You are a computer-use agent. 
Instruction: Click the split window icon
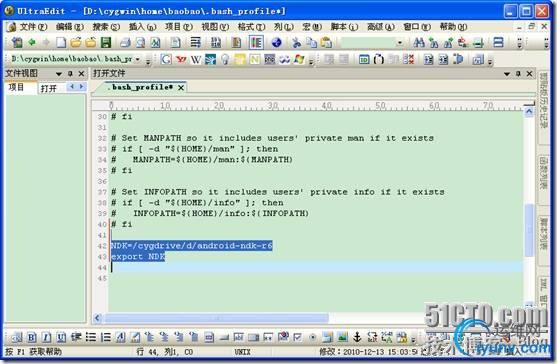click(498, 43)
